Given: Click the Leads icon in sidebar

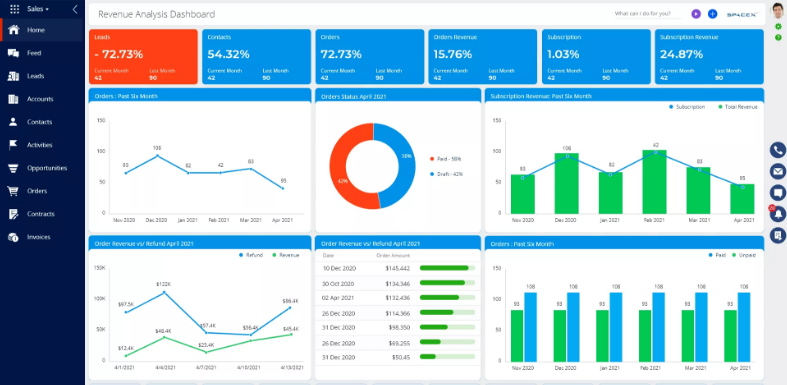Looking at the screenshot, I should [14, 76].
